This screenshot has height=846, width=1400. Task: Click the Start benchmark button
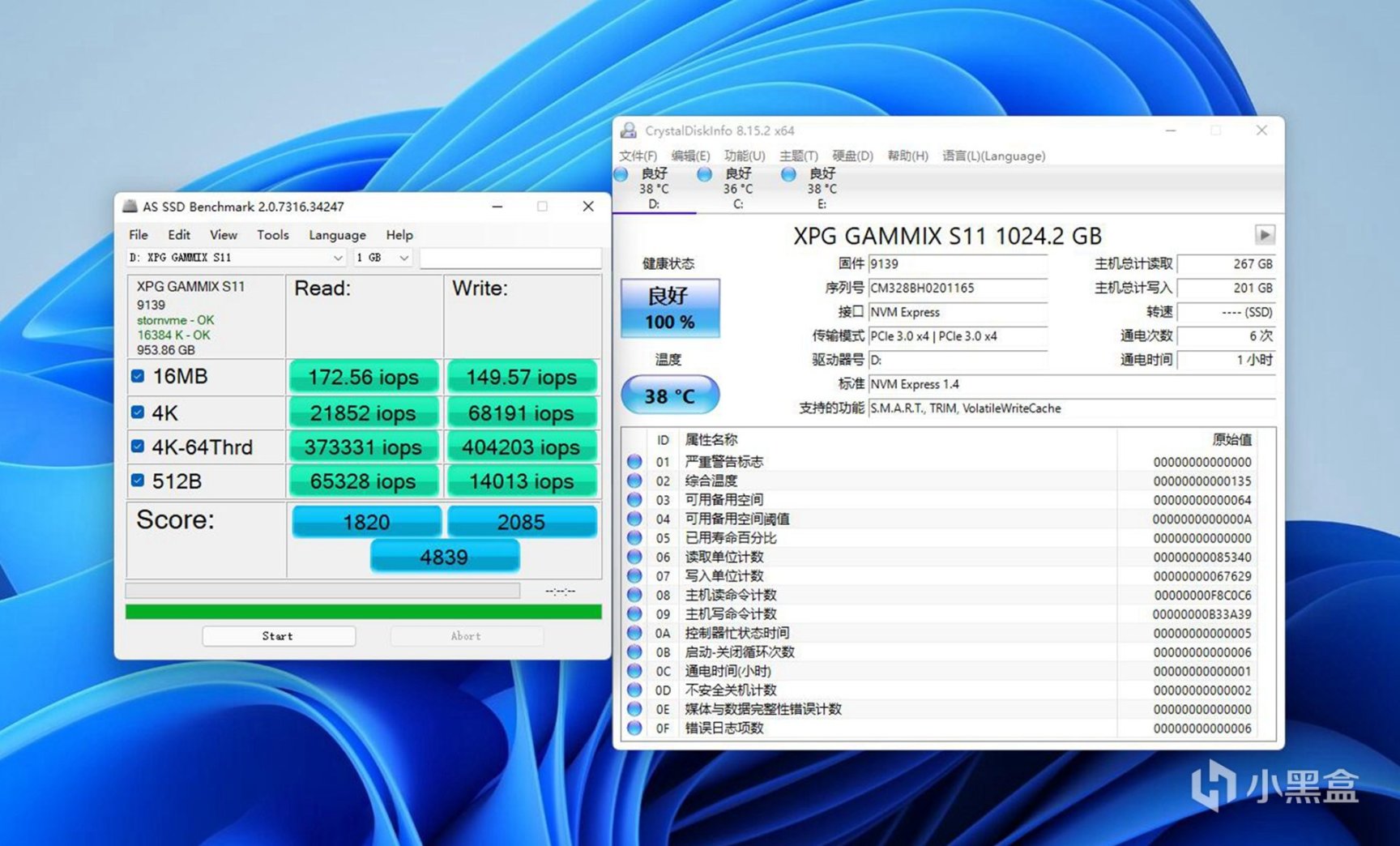[x=279, y=636]
